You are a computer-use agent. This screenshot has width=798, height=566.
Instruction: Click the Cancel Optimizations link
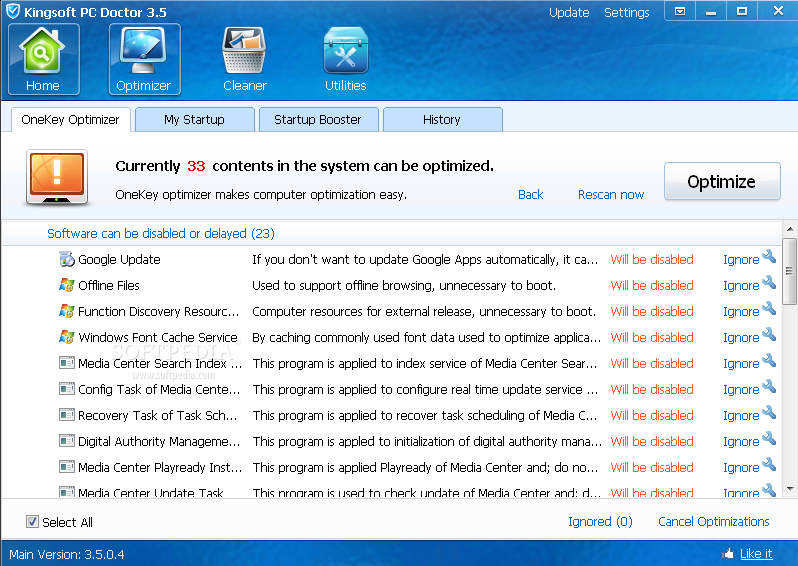tap(714, 522)
